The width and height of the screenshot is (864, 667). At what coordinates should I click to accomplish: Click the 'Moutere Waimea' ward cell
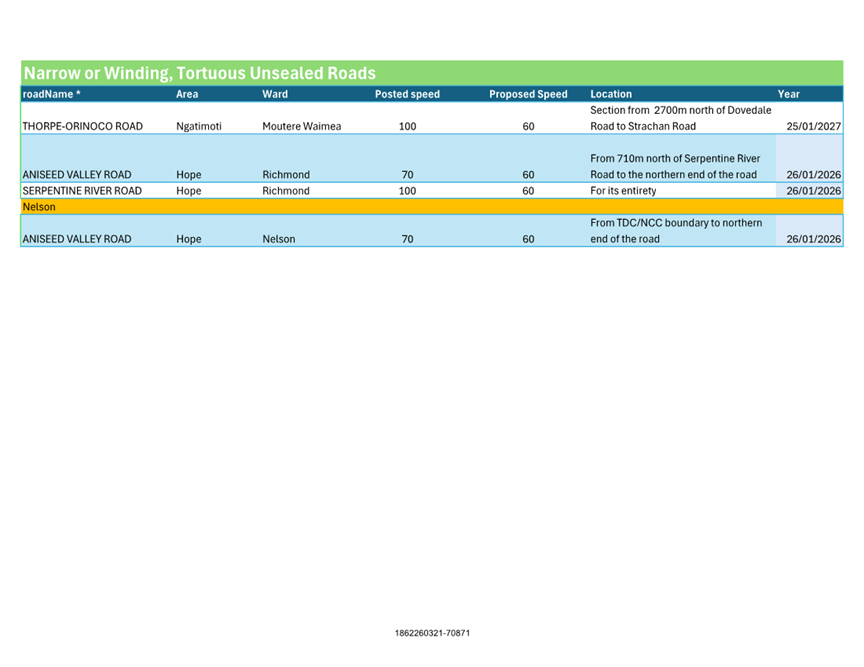(301, 126)
